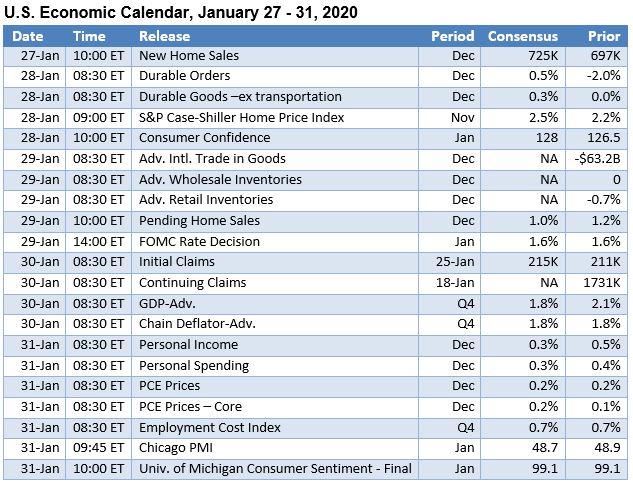
Task: Click the Univ. of Michigan Consumer Sentiment cell
Action: point(275,468)
